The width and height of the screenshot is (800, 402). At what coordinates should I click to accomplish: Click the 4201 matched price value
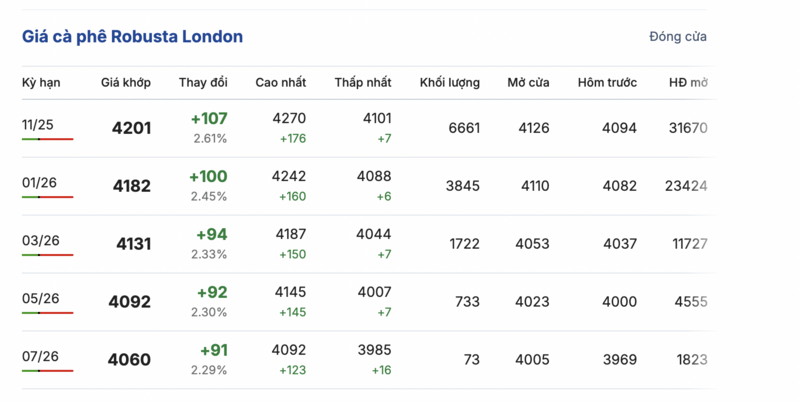click(x=131, y=128)
